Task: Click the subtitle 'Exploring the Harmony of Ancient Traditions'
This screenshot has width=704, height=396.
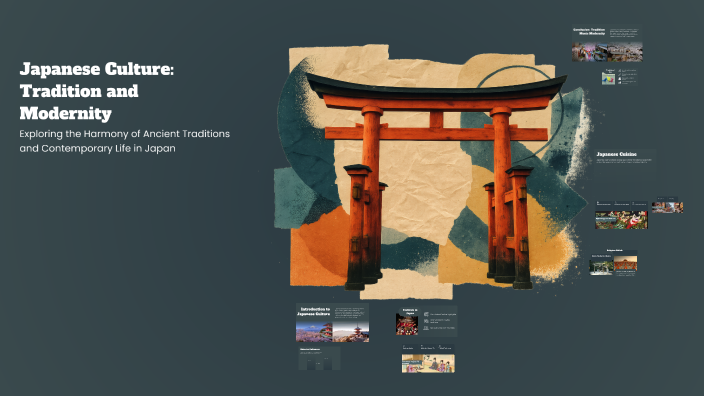Action: [x=124, y=134]
